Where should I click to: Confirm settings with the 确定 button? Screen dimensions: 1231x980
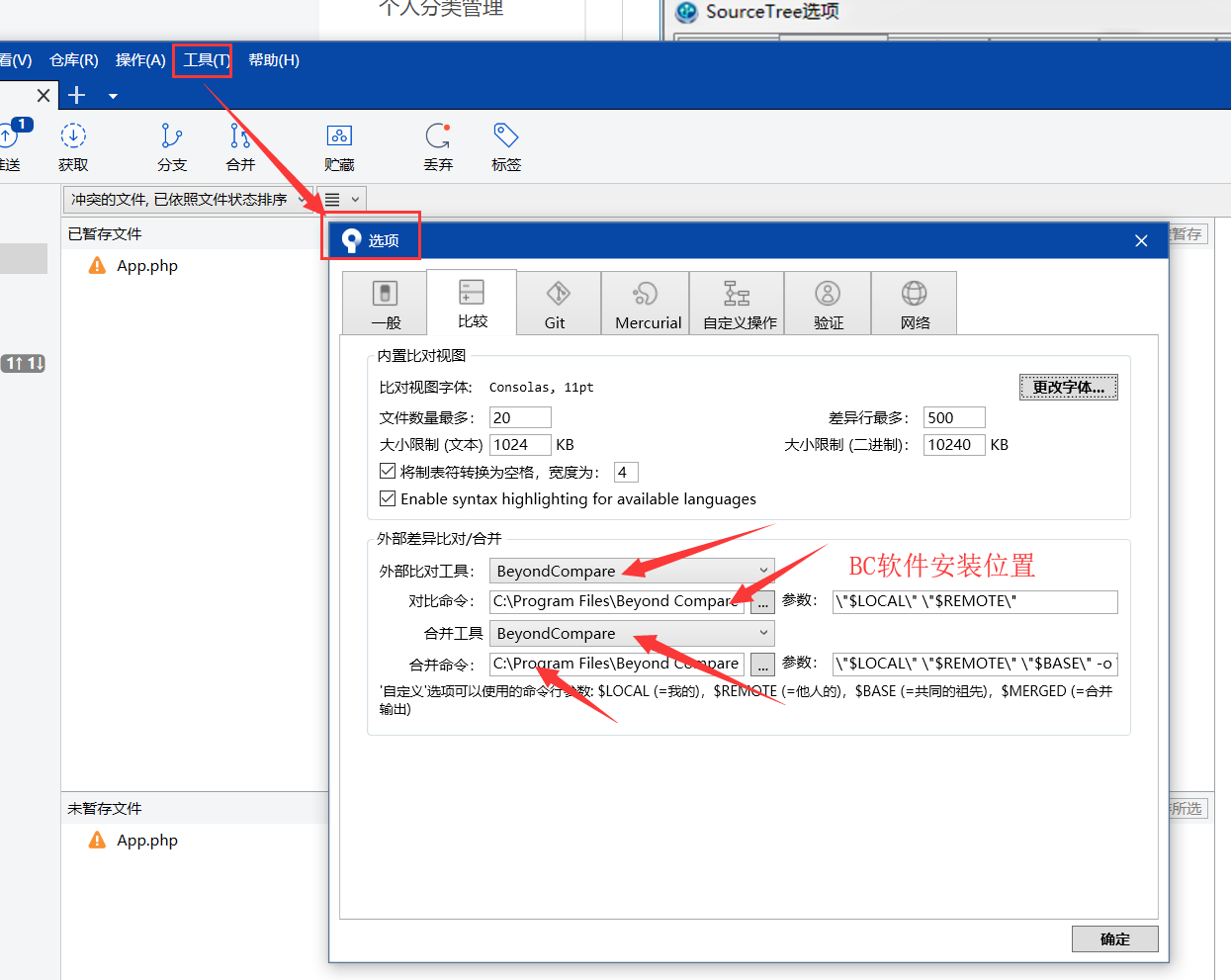tap(1114, 938)
